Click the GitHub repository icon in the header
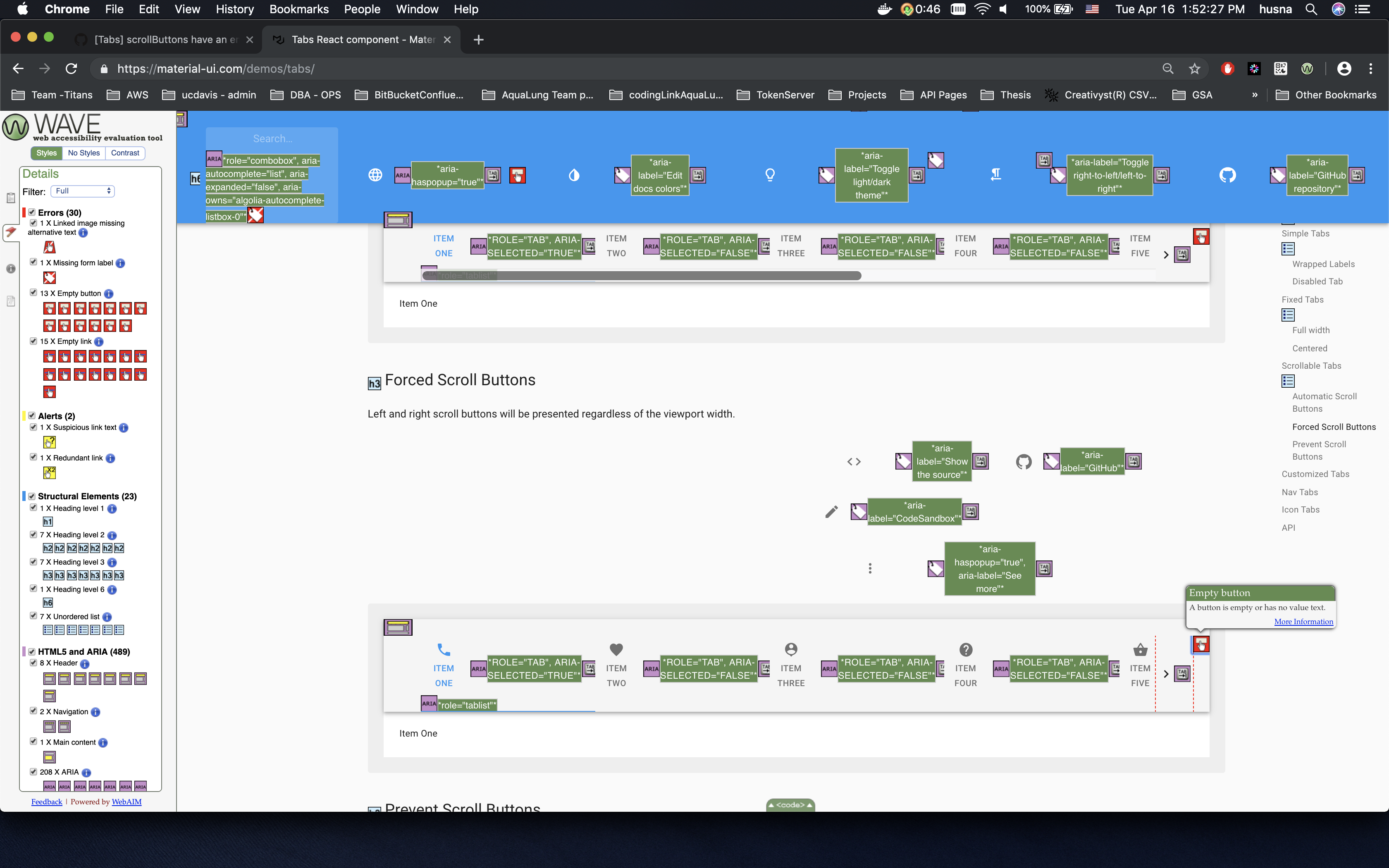Image resolution: width=1389 pixels, height=868 pixels. tap(1228, 175)
